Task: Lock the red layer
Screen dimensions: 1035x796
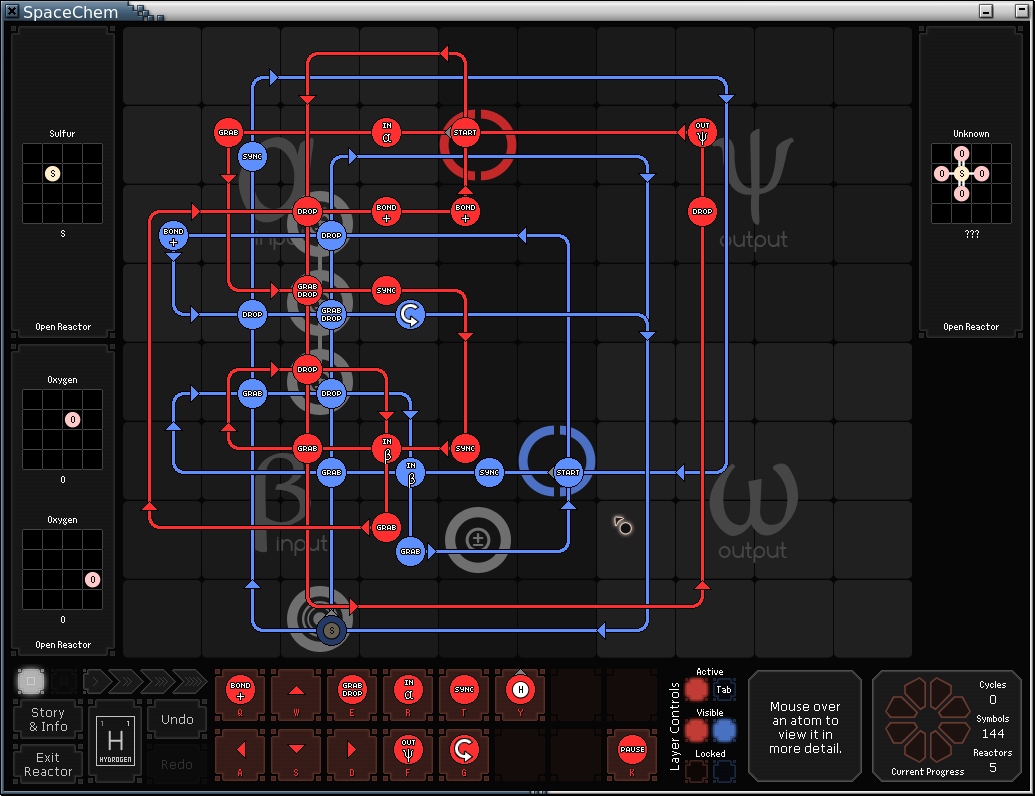Action: 696,771
